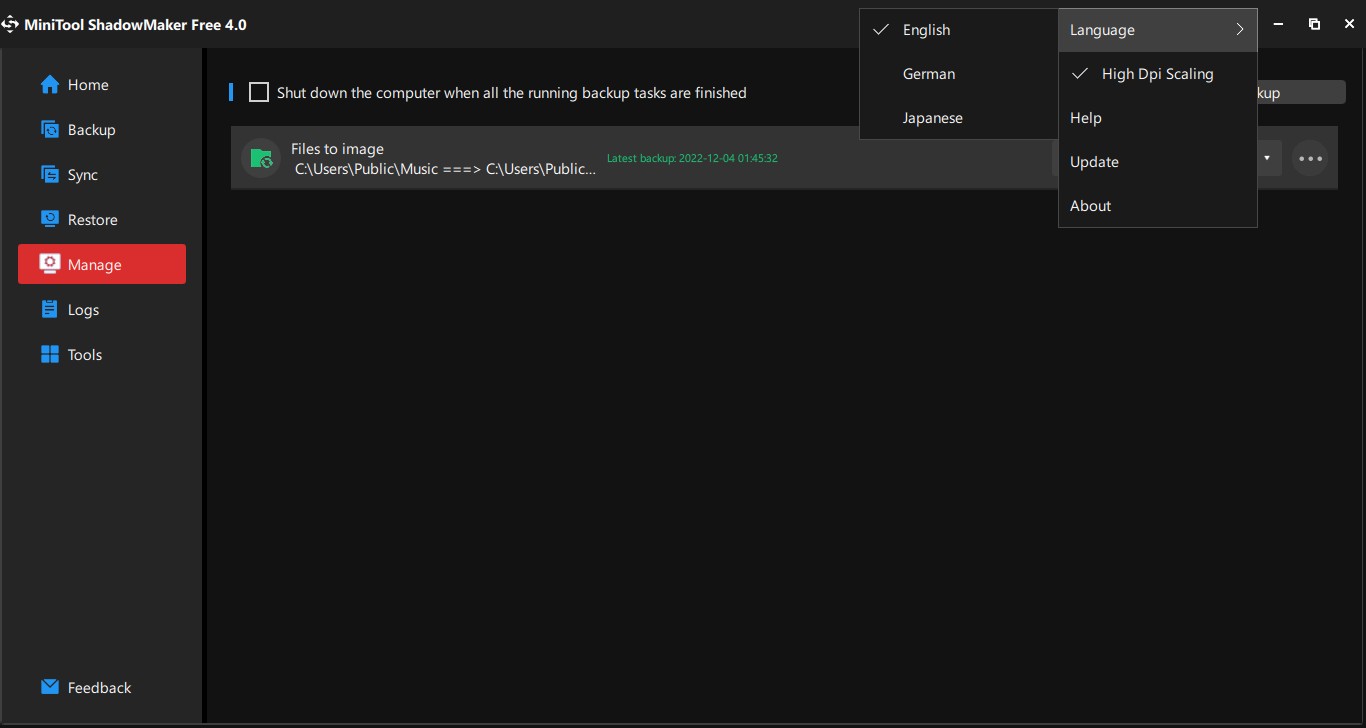Open the About menu entry
Screen dimensions: 1366x728
[1090, 206]
